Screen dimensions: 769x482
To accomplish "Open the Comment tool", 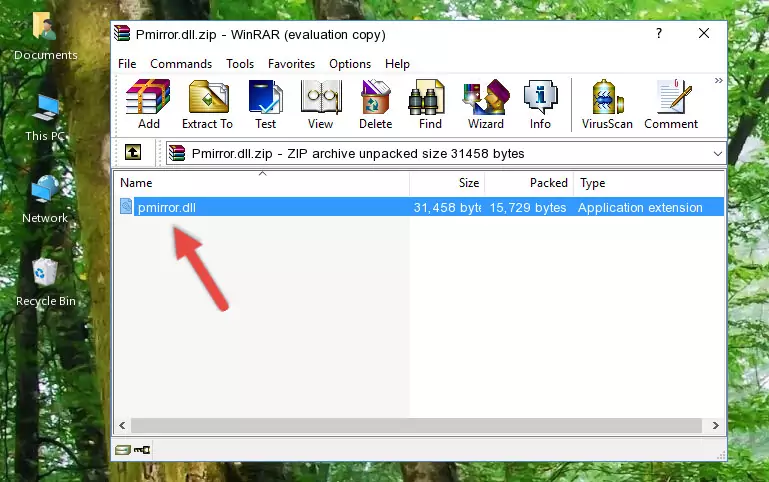I will [x=671, y=104].
